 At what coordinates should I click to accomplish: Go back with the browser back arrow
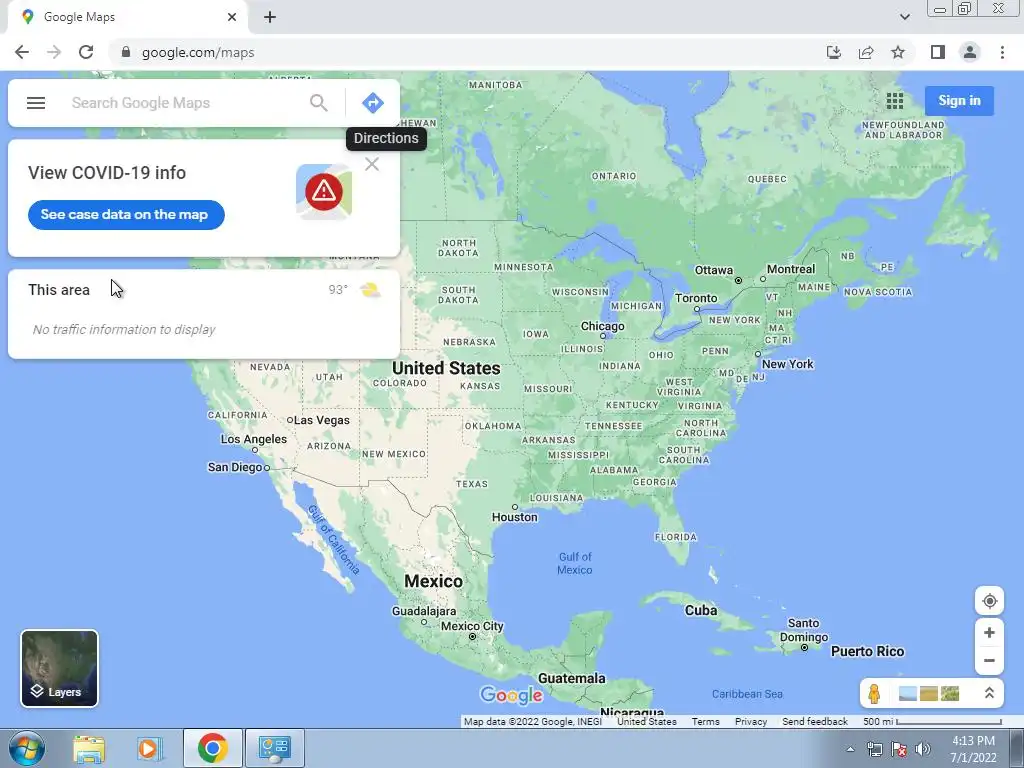pos(22,52)
